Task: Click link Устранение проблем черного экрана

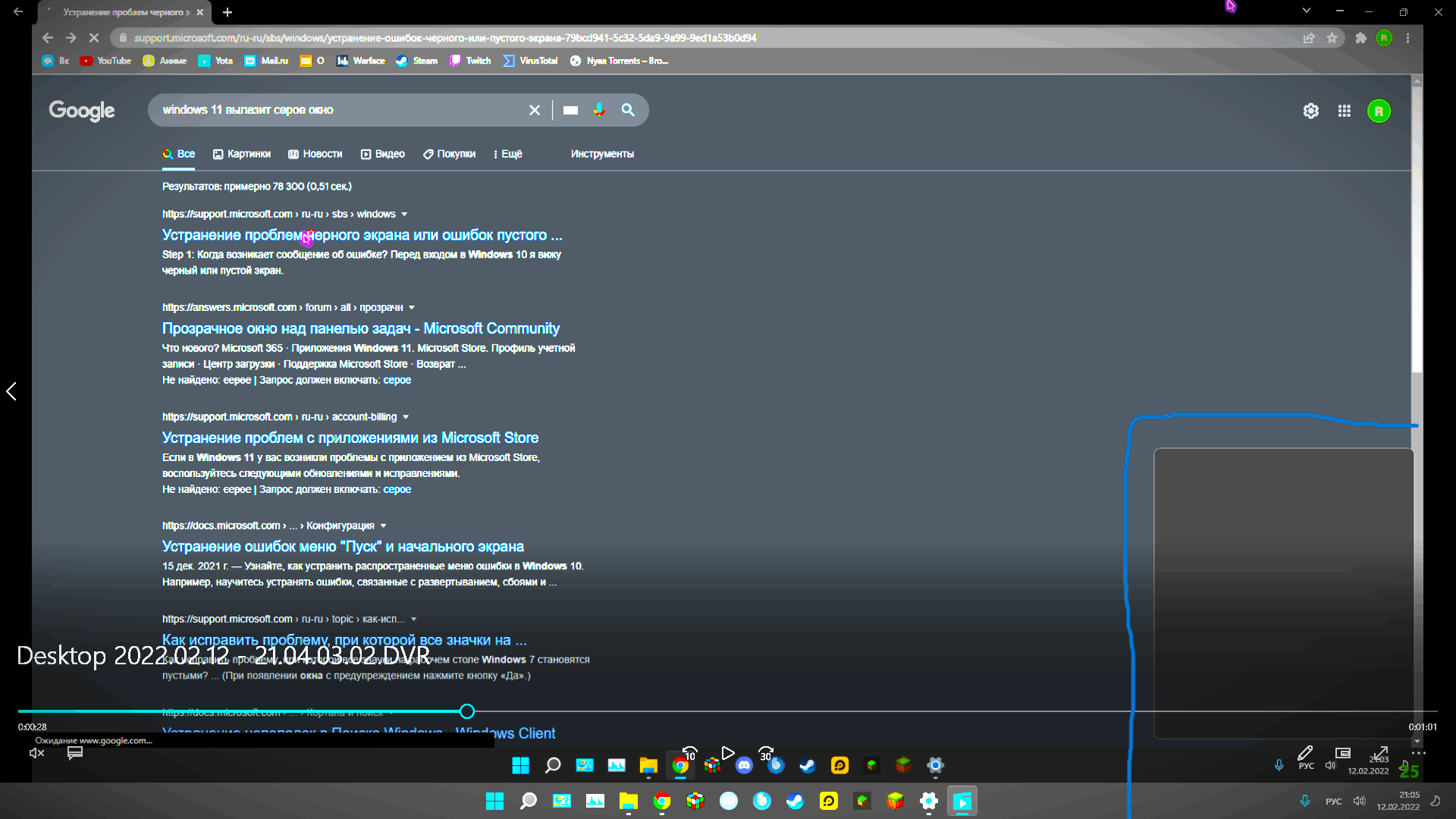Action: [361, 235]
